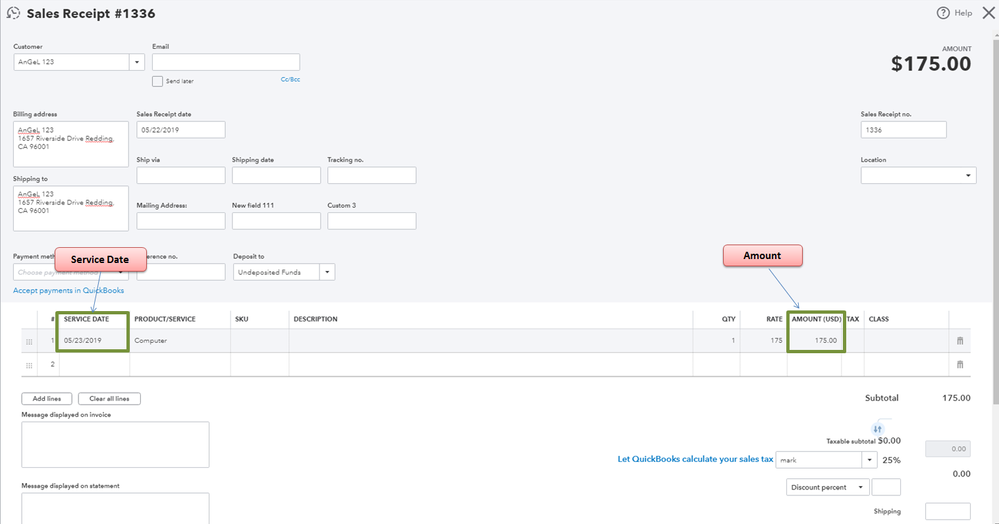Click Message displayed on invoice box

115,444
